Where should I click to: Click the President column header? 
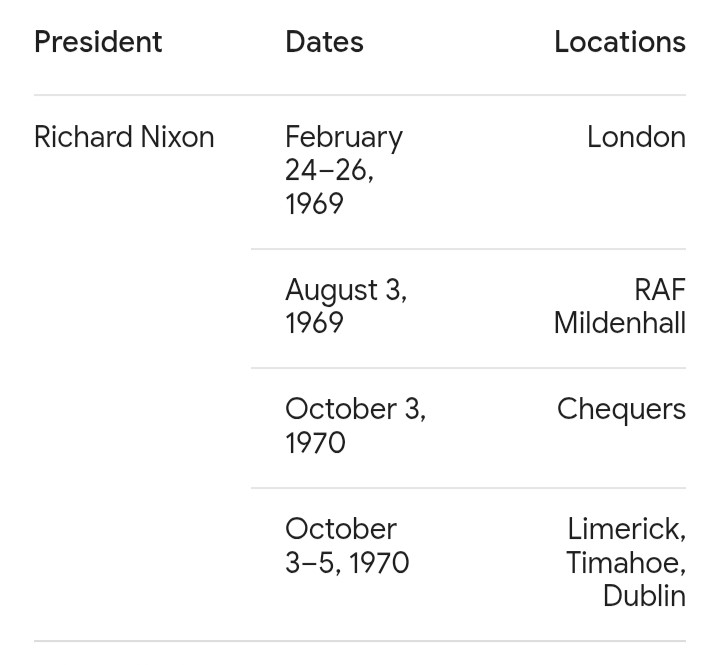coord(98,42)
